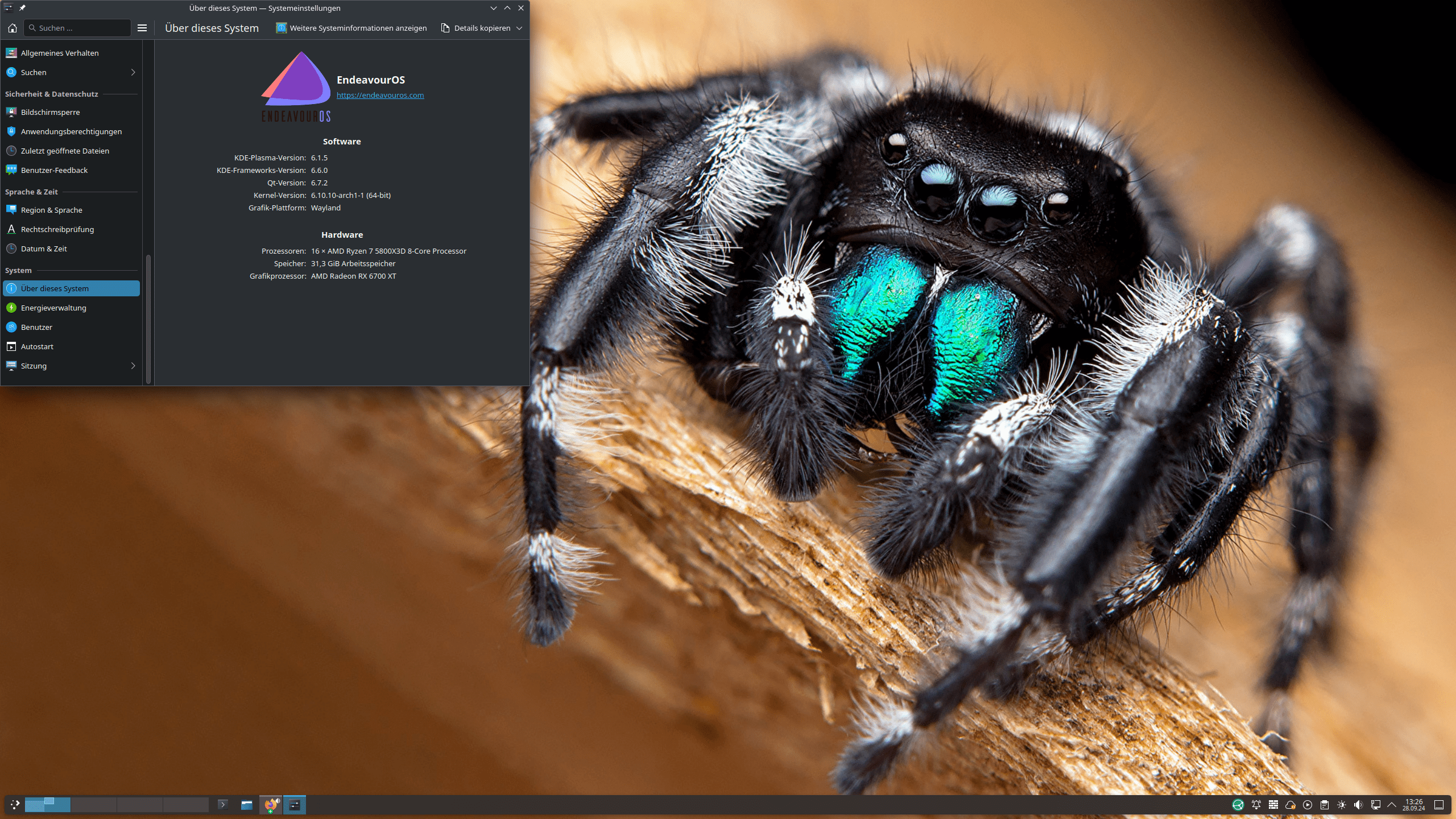This screenshot has width=1456, height=819.
Task: Expand the Suchen sidebar entry chevron
Action: (133, 72)
